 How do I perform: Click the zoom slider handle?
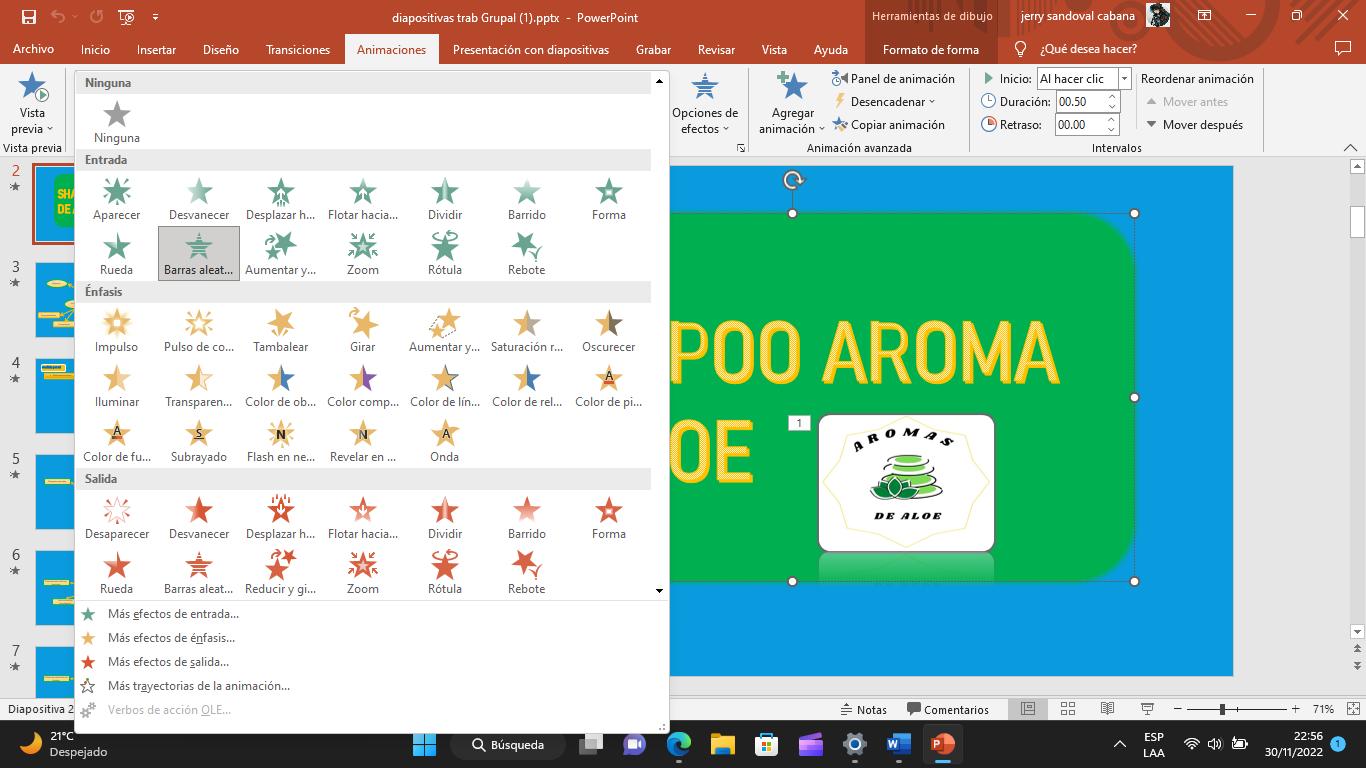[x=1222, y=709]
